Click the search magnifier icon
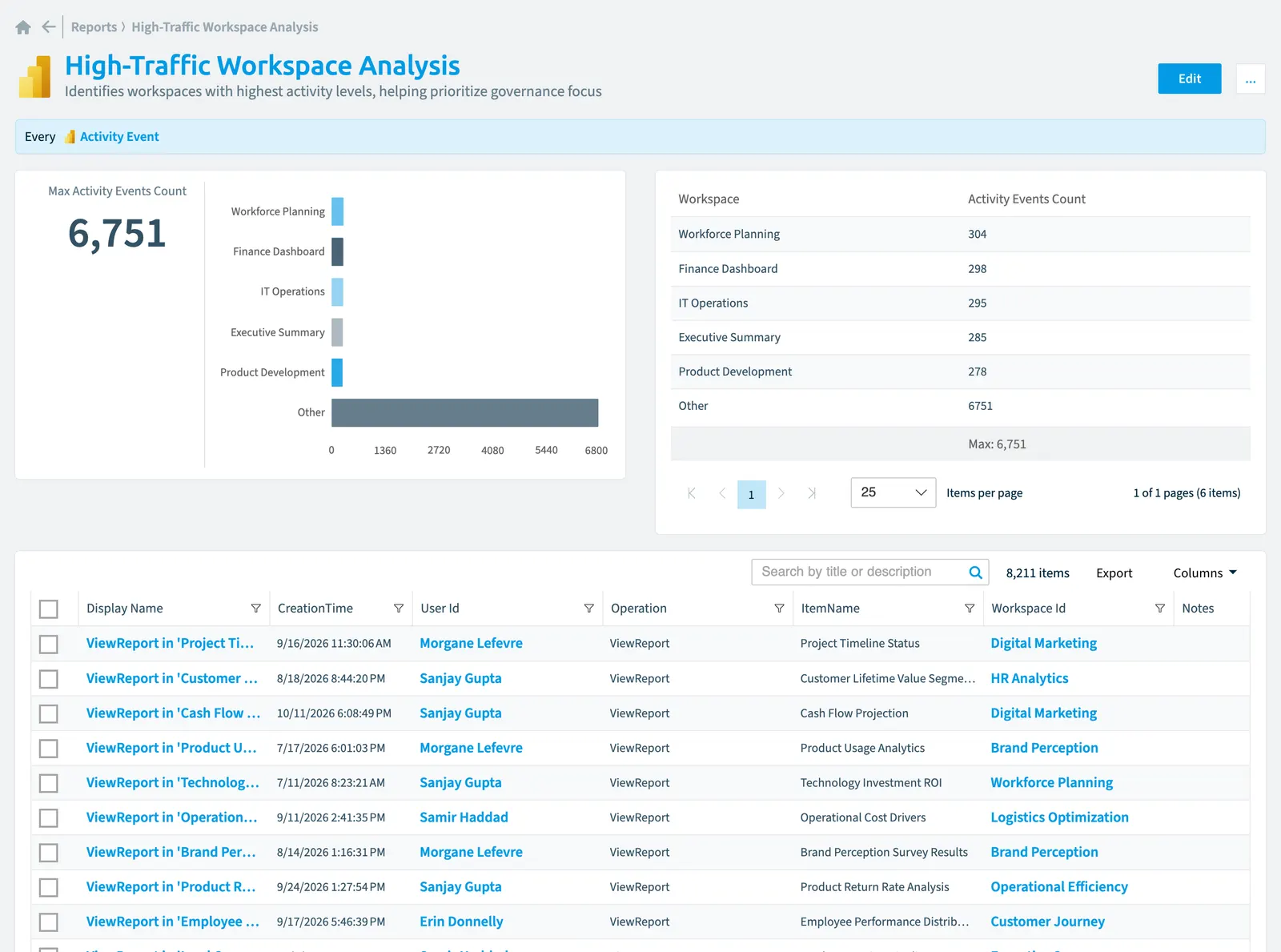1281x952 pixels. point(975,572)
